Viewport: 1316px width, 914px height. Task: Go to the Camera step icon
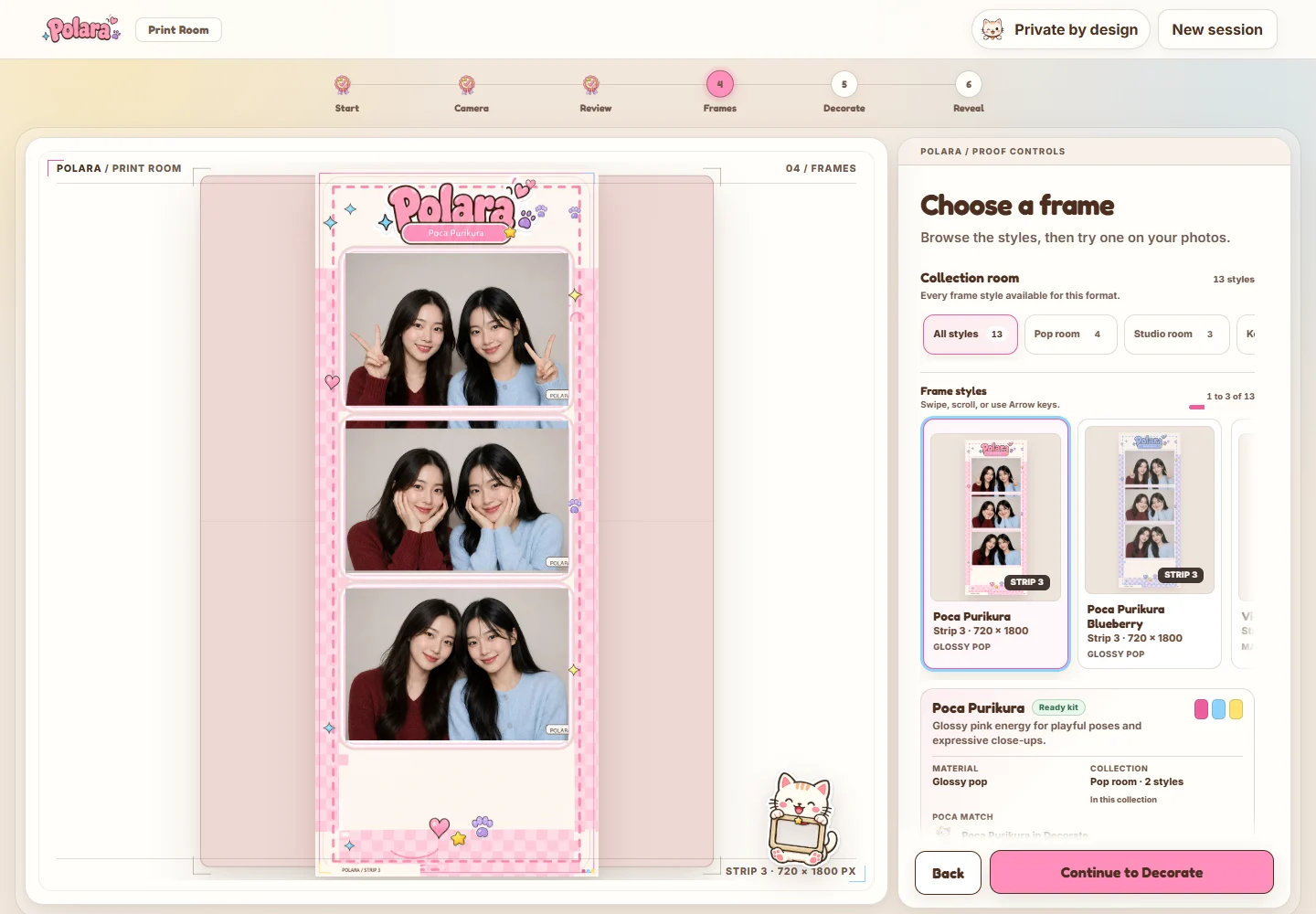[x=467, y=84]
